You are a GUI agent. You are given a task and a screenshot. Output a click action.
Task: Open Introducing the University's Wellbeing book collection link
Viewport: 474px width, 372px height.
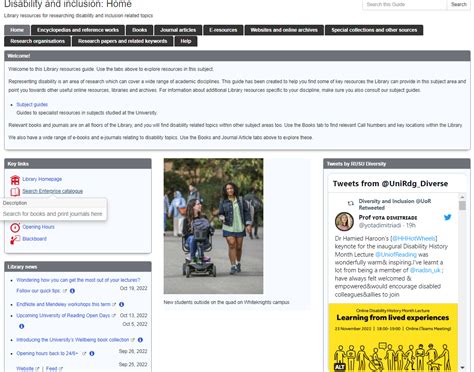point(73,340)
